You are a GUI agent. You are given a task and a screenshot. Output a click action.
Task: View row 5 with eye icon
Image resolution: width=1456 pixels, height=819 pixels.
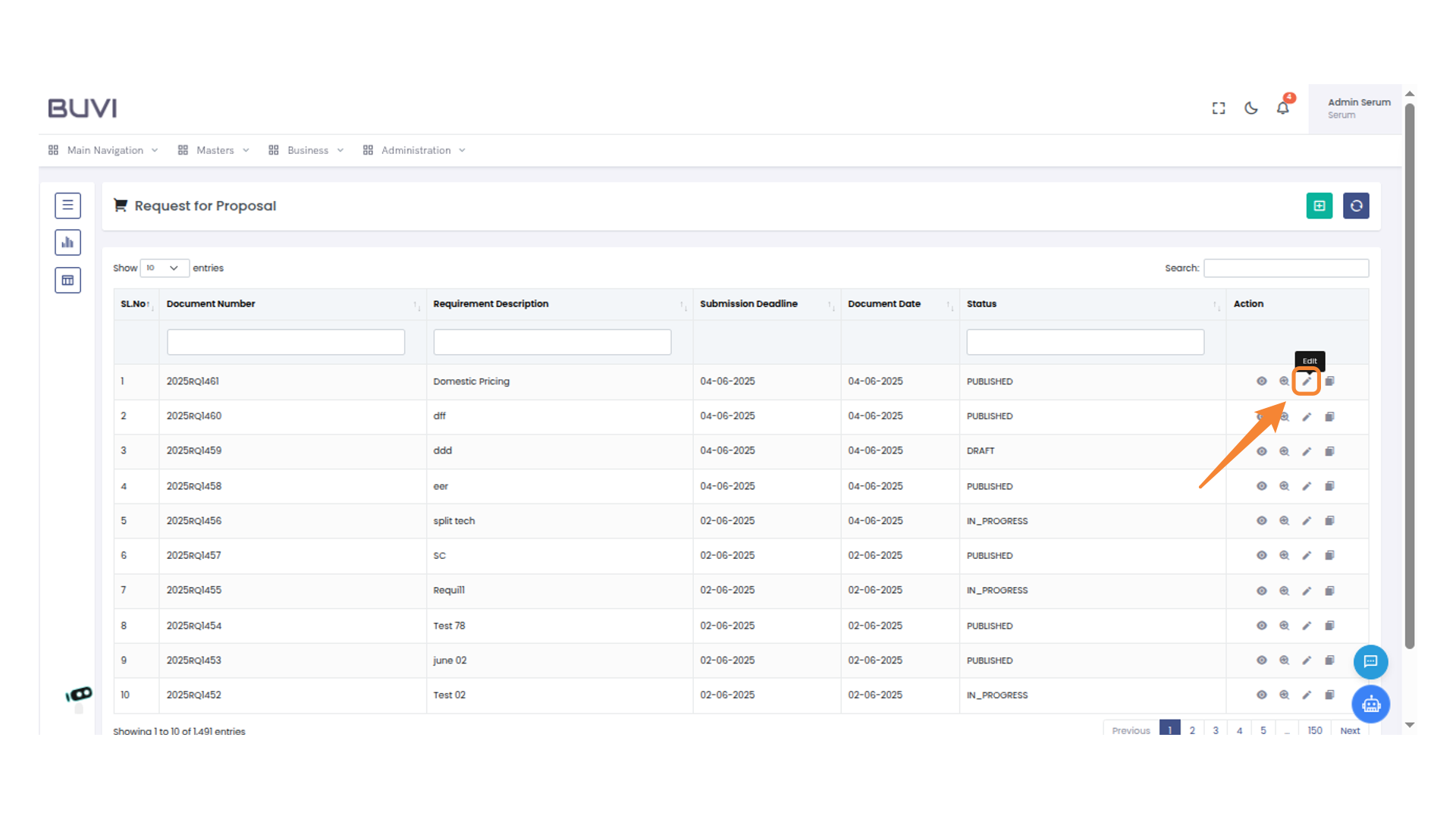point(1261,521)
